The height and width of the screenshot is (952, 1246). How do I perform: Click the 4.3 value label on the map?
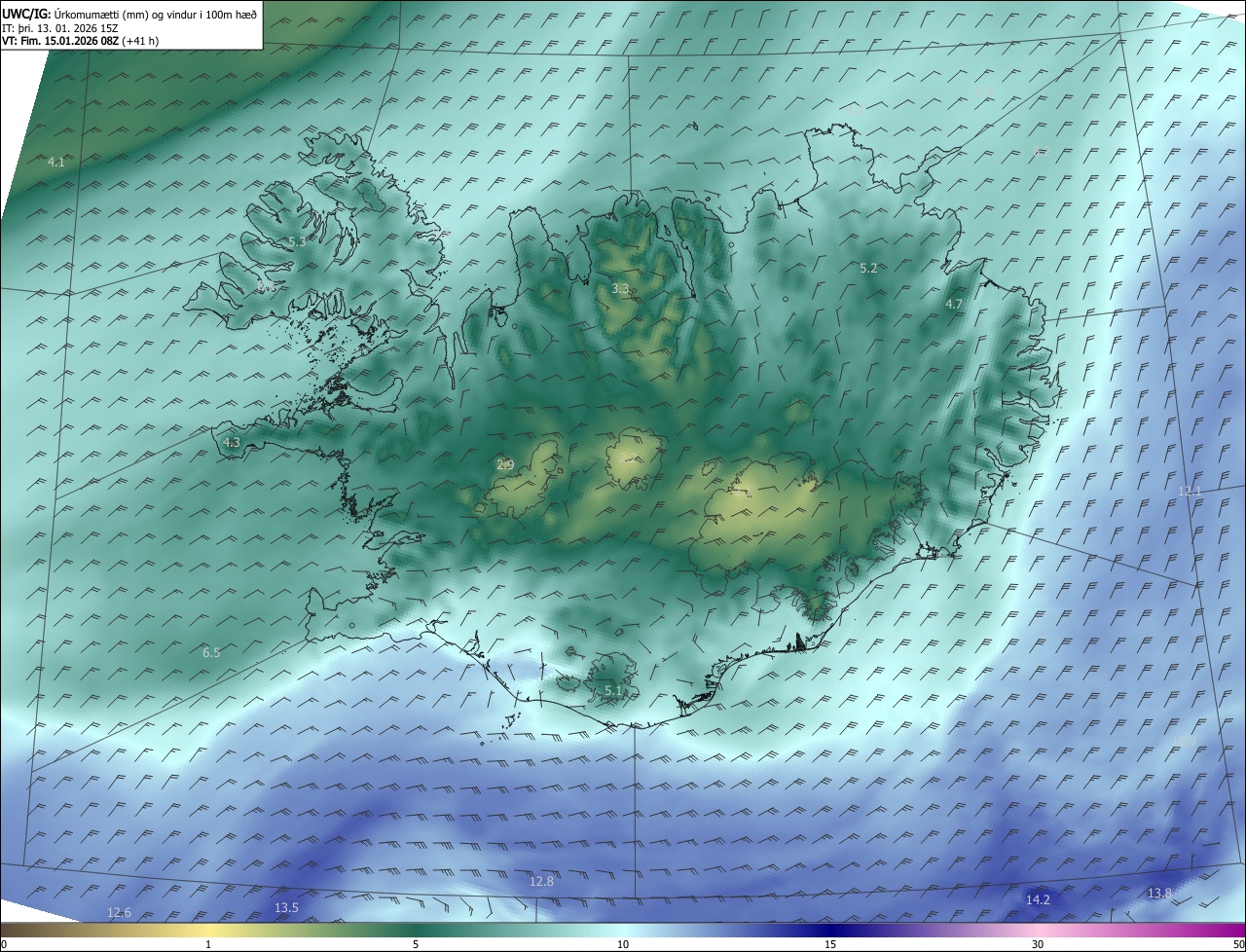point(232,442)
